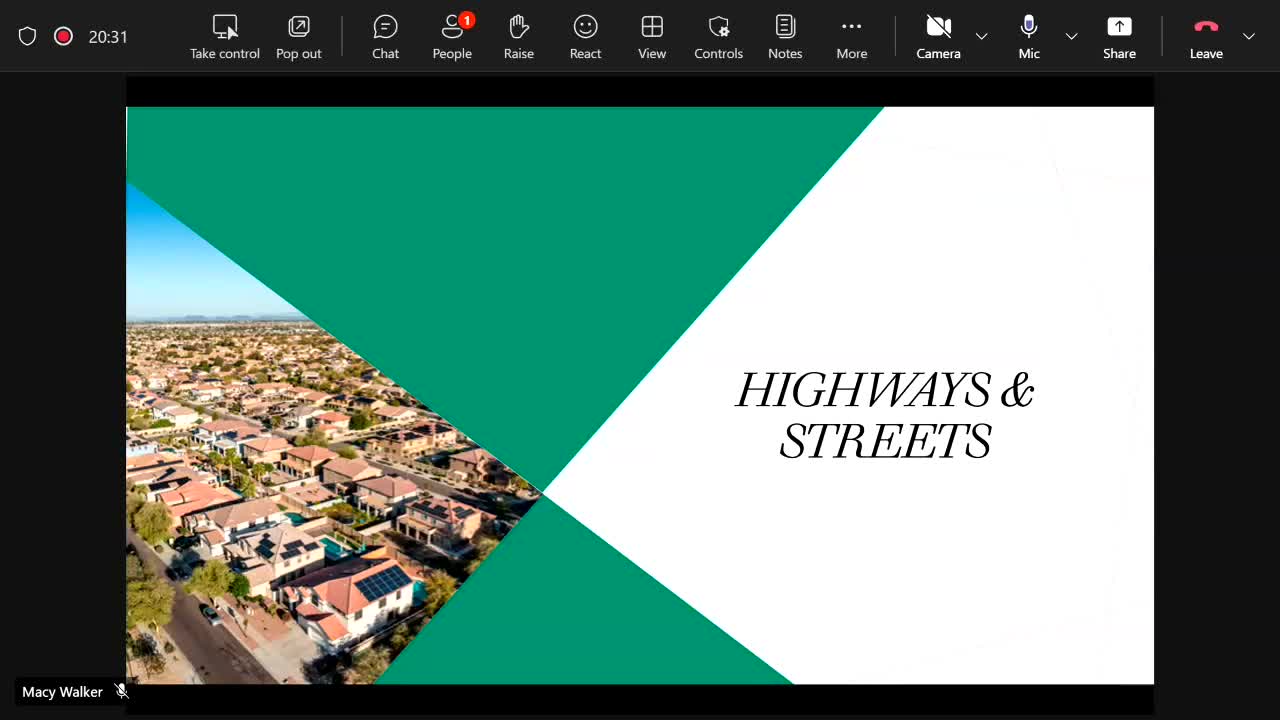This screenshot has width=1280, height=720.
Task: Mute the Mic
Action: pos(1029,37)
